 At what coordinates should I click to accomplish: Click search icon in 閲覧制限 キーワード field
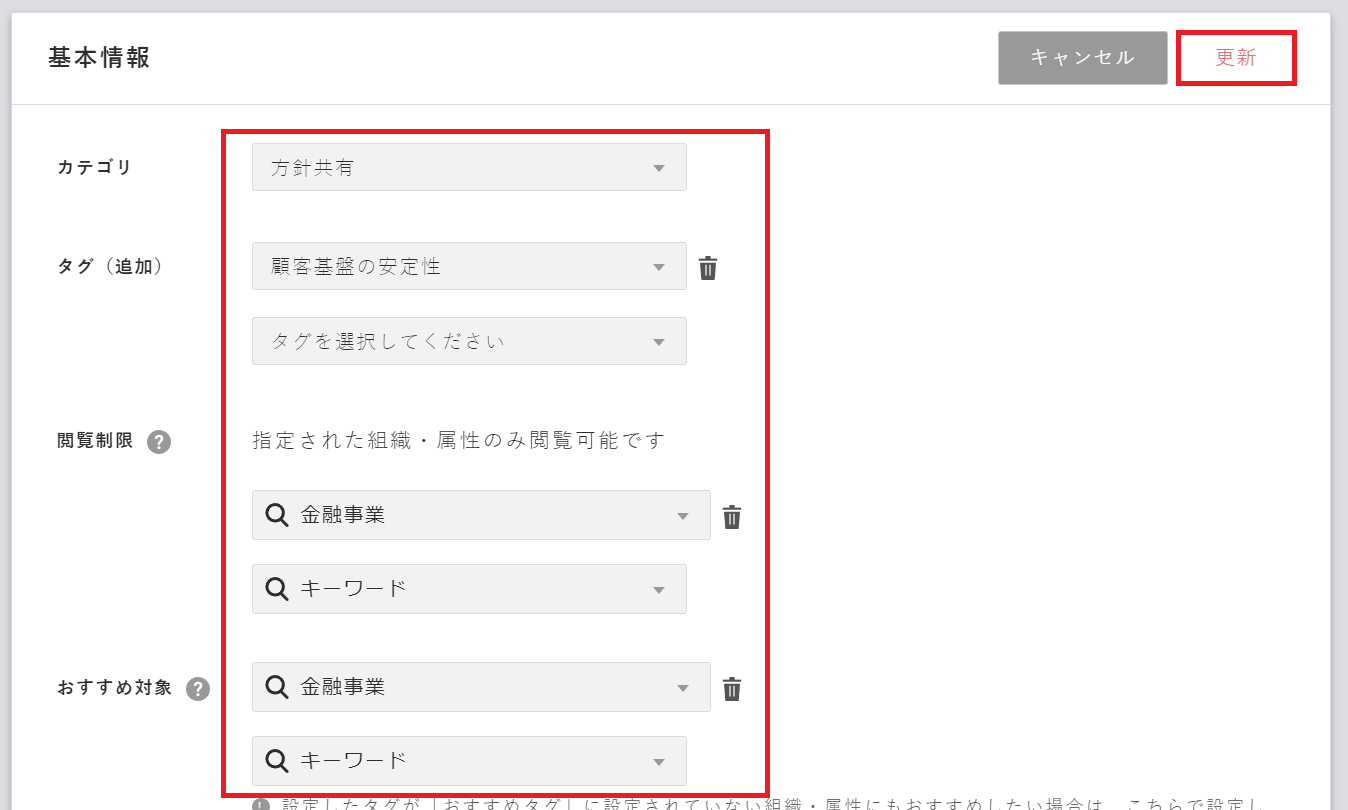pyautogui.click(x=277, y=589)
